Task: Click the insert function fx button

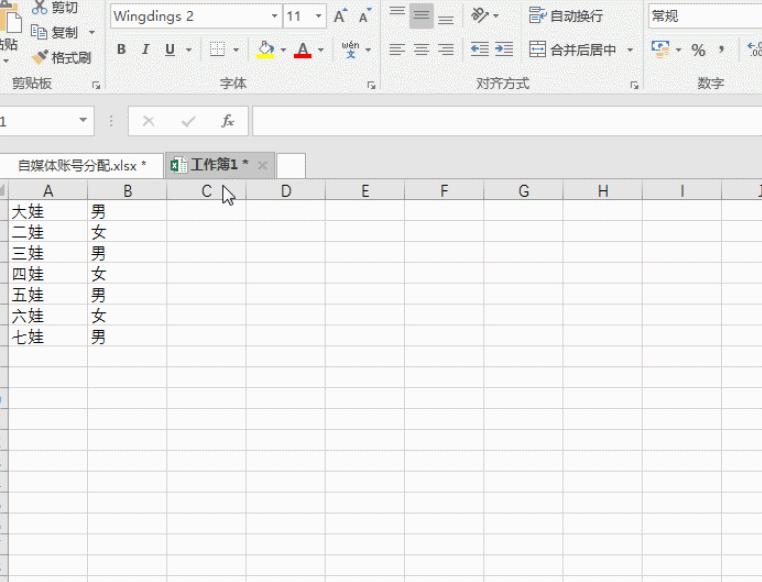Action: click(x=227, y=121)
